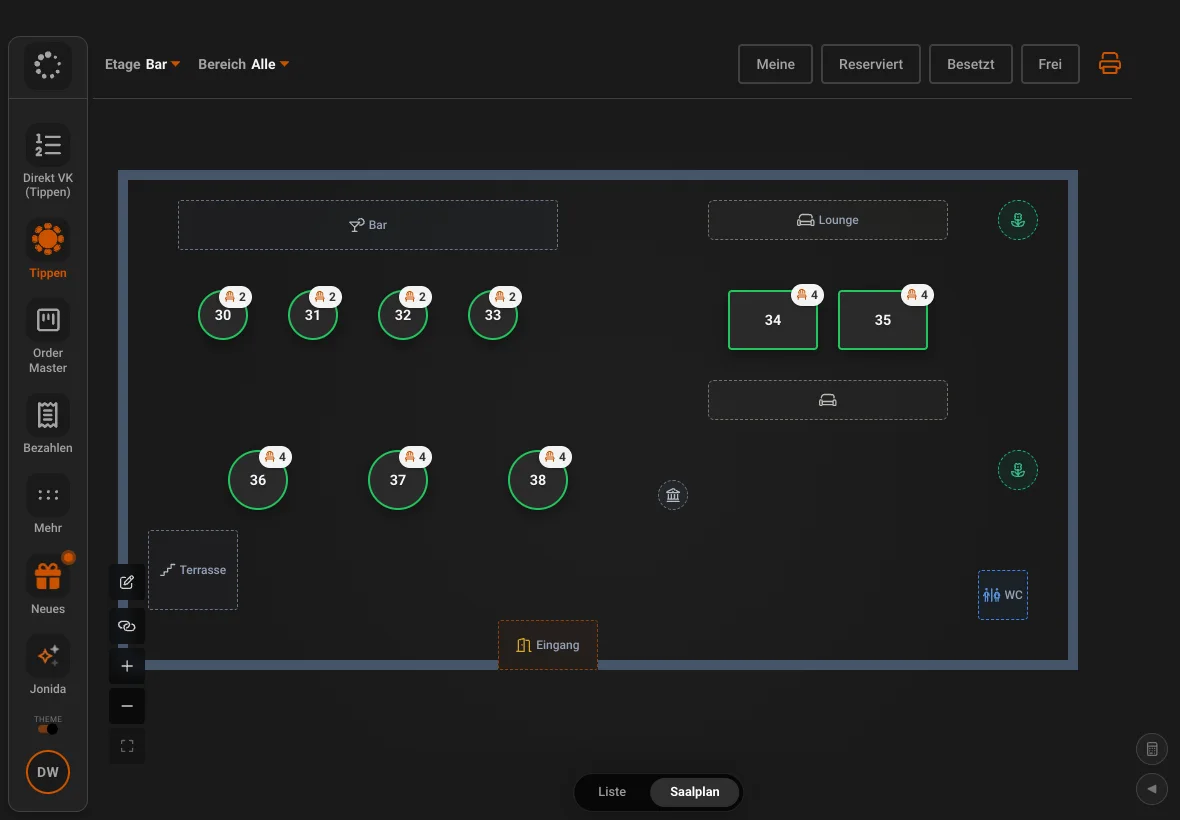The image size is (1180, 820).
Task: Filter tables by Meine
Action: click(x=775, y=64)
